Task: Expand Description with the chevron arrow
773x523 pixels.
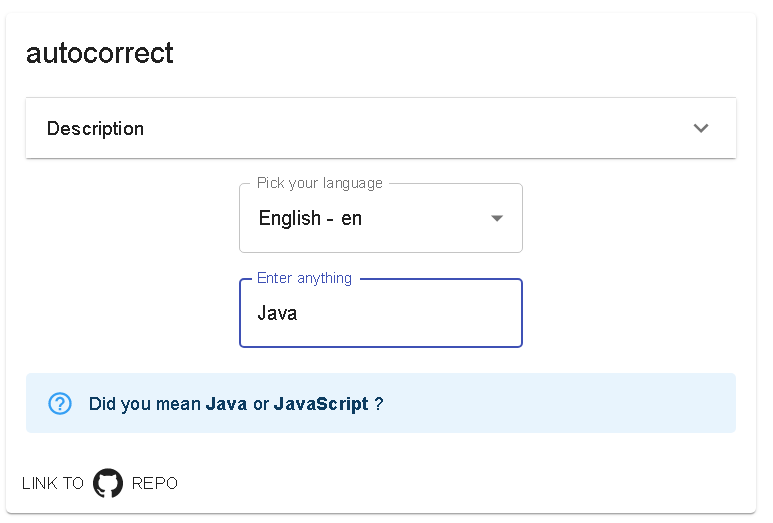Action: pyautogui.click(x=701, y=128)
